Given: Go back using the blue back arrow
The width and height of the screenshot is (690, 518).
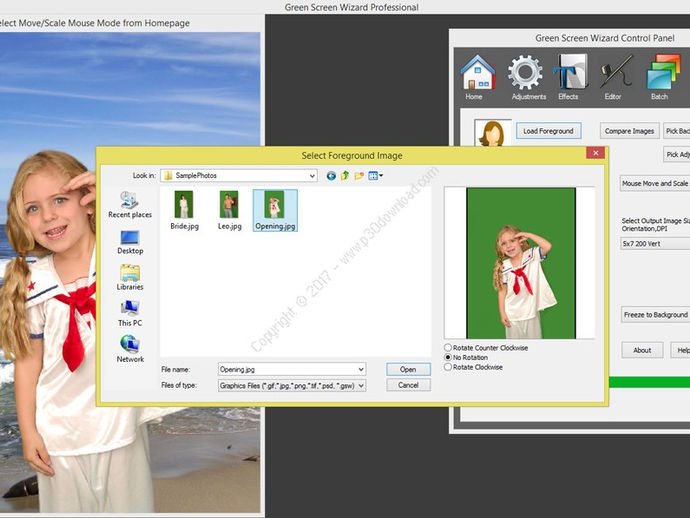Looking at the screenshot, I should [x=331, y=176].
